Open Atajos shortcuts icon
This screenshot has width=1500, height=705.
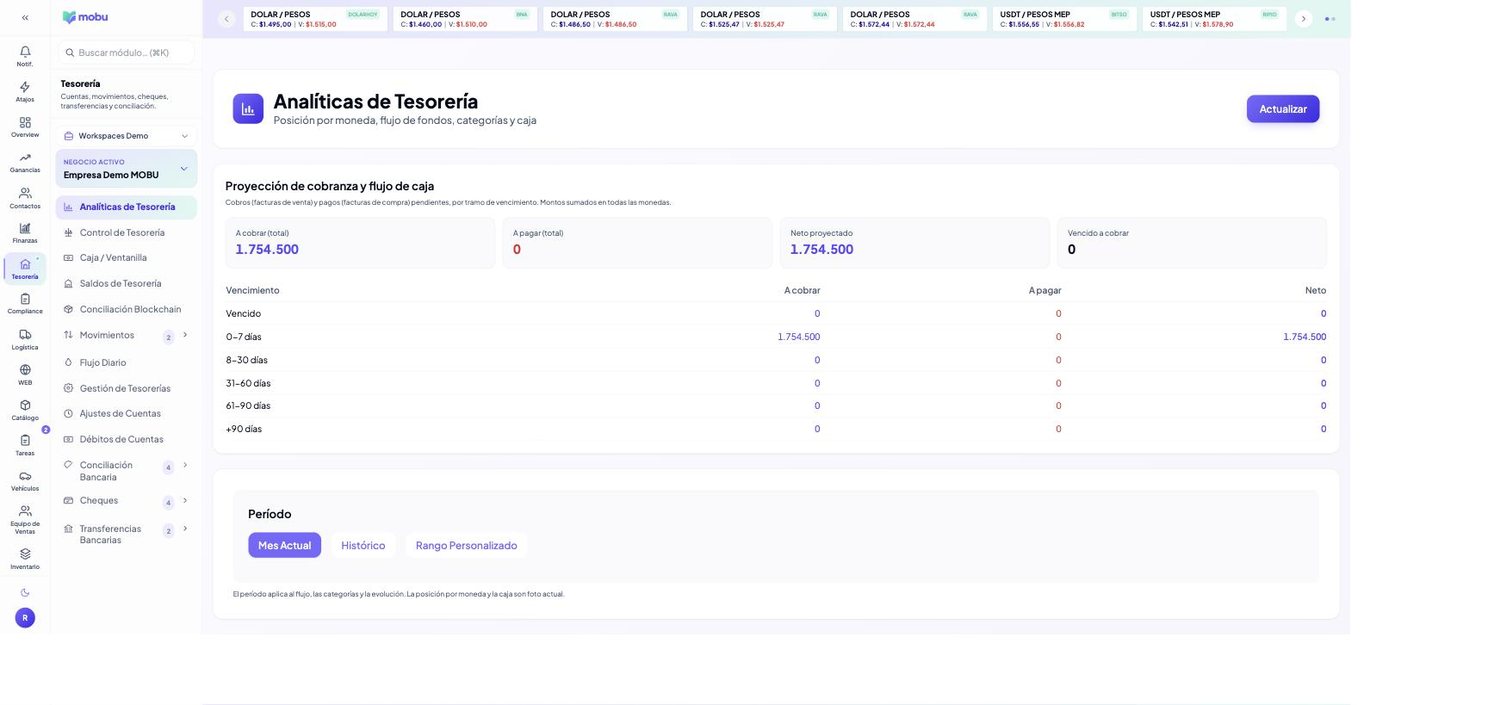point(25,87)
